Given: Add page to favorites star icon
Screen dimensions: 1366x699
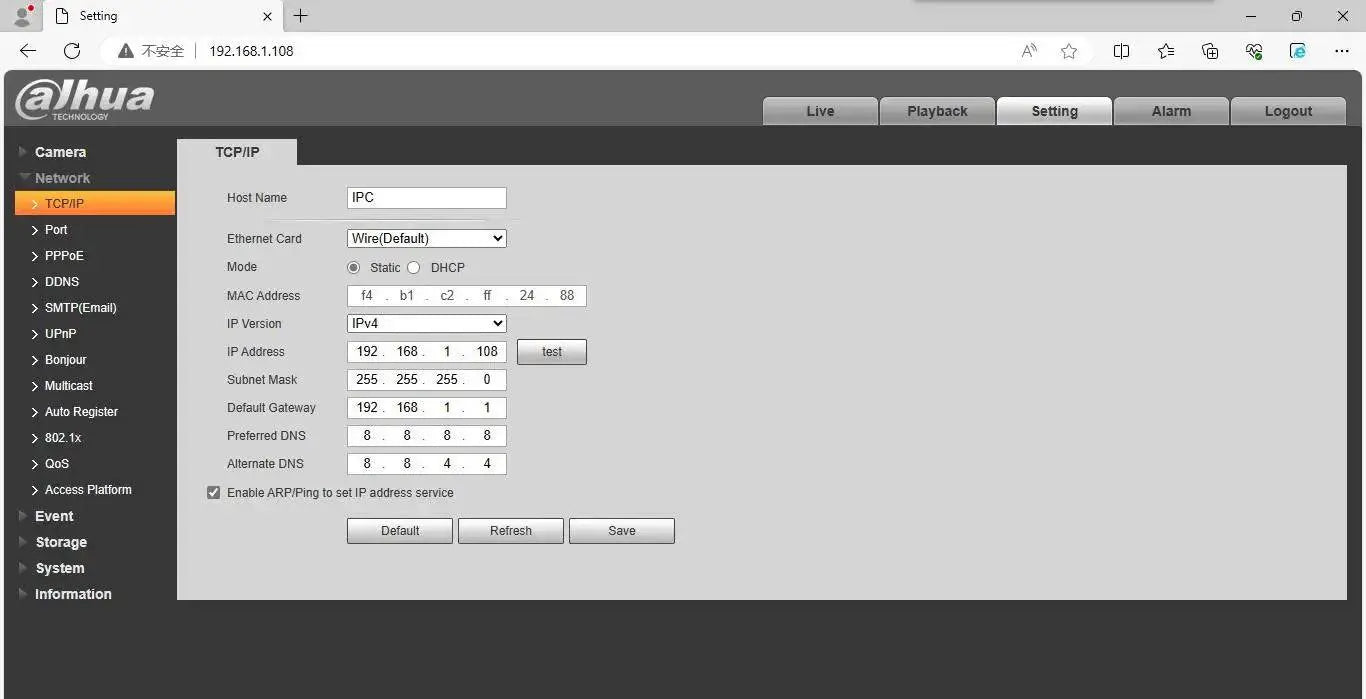Looking at the screenshot, I should (1069, 51).
